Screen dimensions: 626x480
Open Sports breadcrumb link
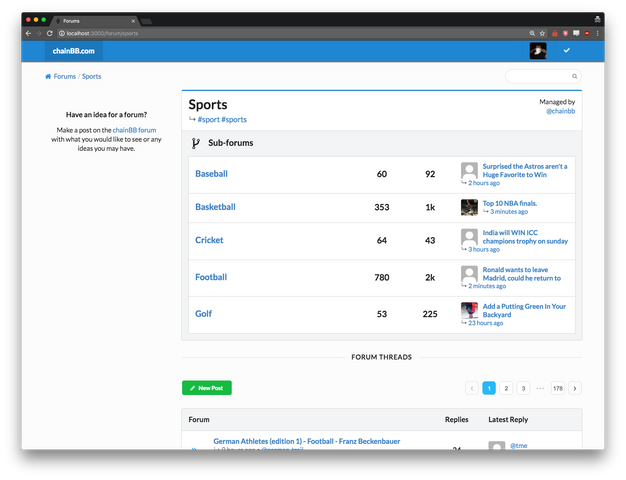91,76
